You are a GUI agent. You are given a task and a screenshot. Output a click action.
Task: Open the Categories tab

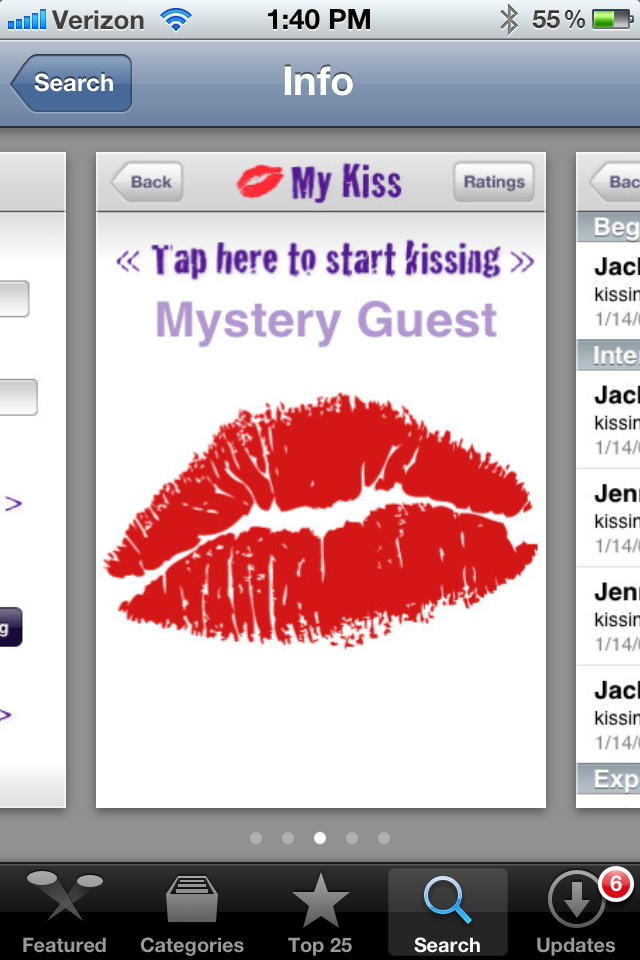tap(192, 914)
